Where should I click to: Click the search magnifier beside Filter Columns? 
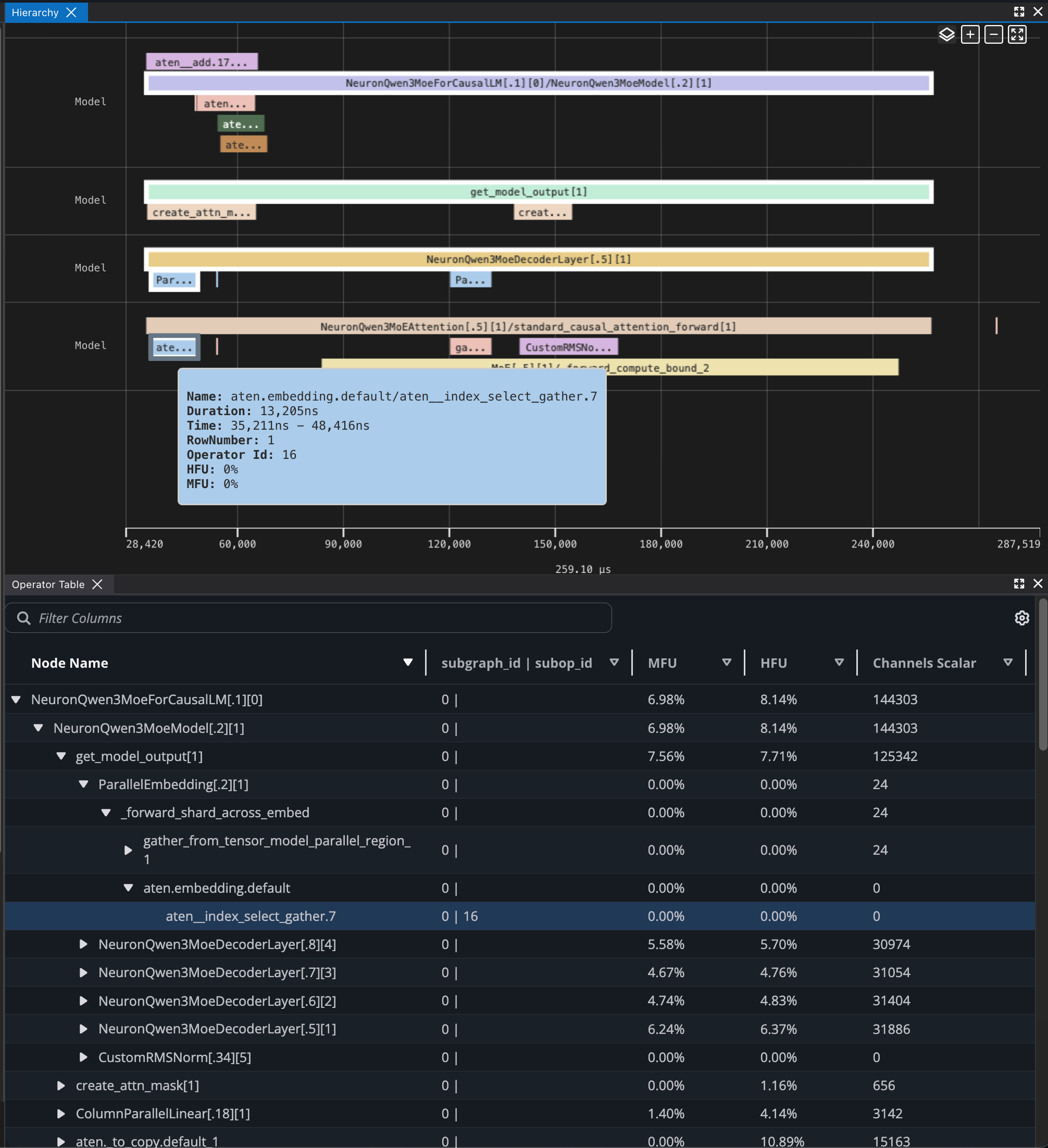tap(23, 618)
